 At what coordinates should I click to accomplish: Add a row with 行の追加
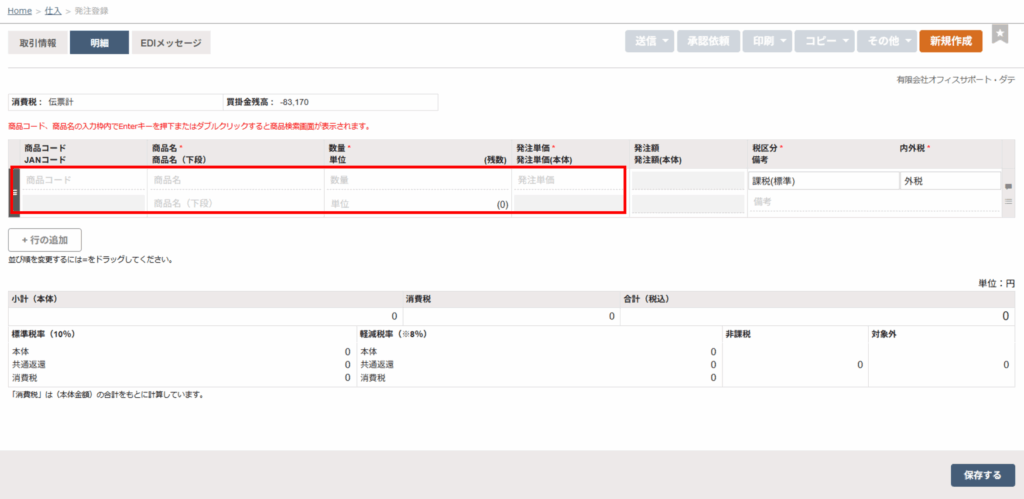(x=45, y=240)
